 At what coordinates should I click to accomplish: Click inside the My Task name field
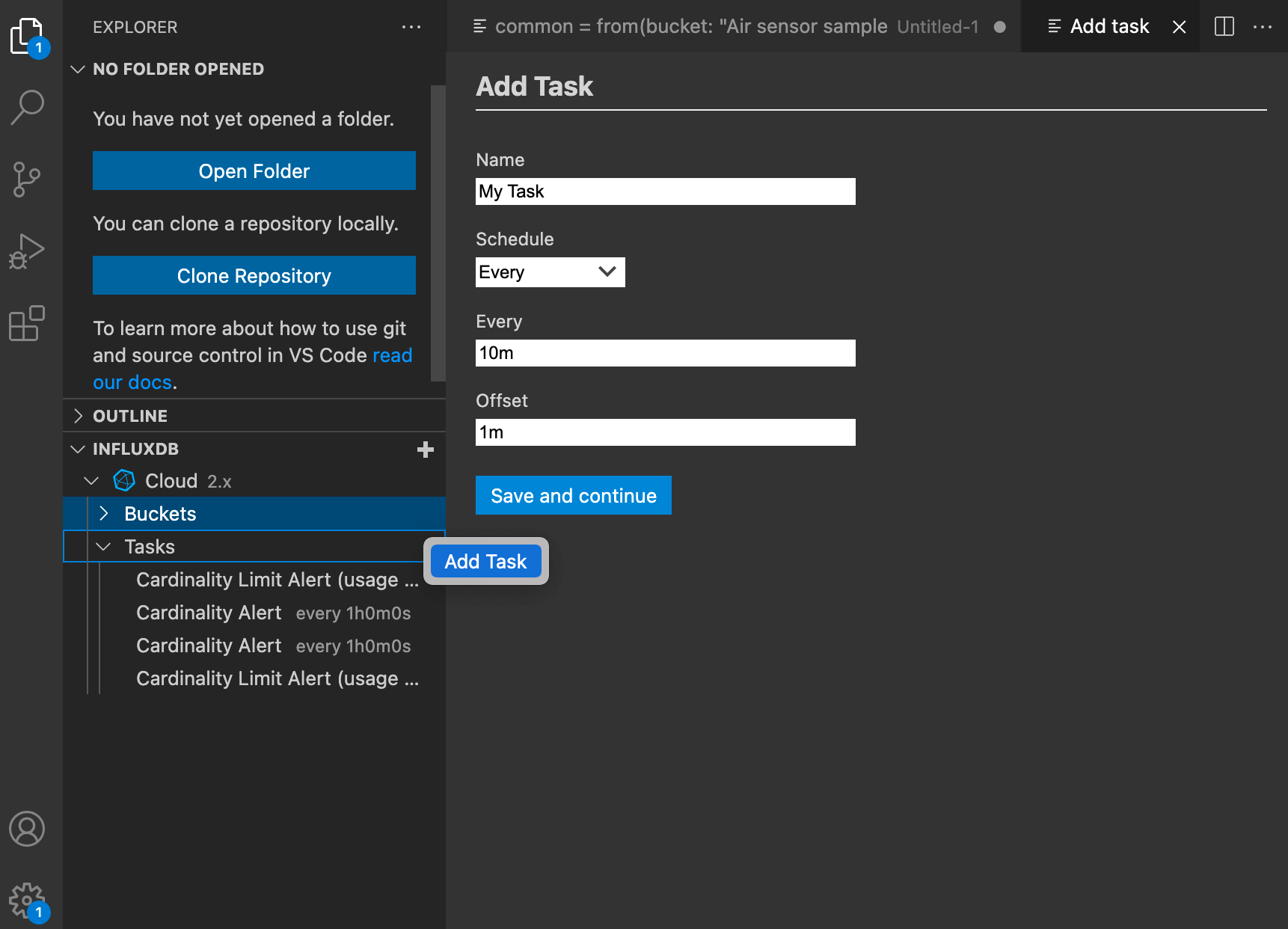(665, 191)
